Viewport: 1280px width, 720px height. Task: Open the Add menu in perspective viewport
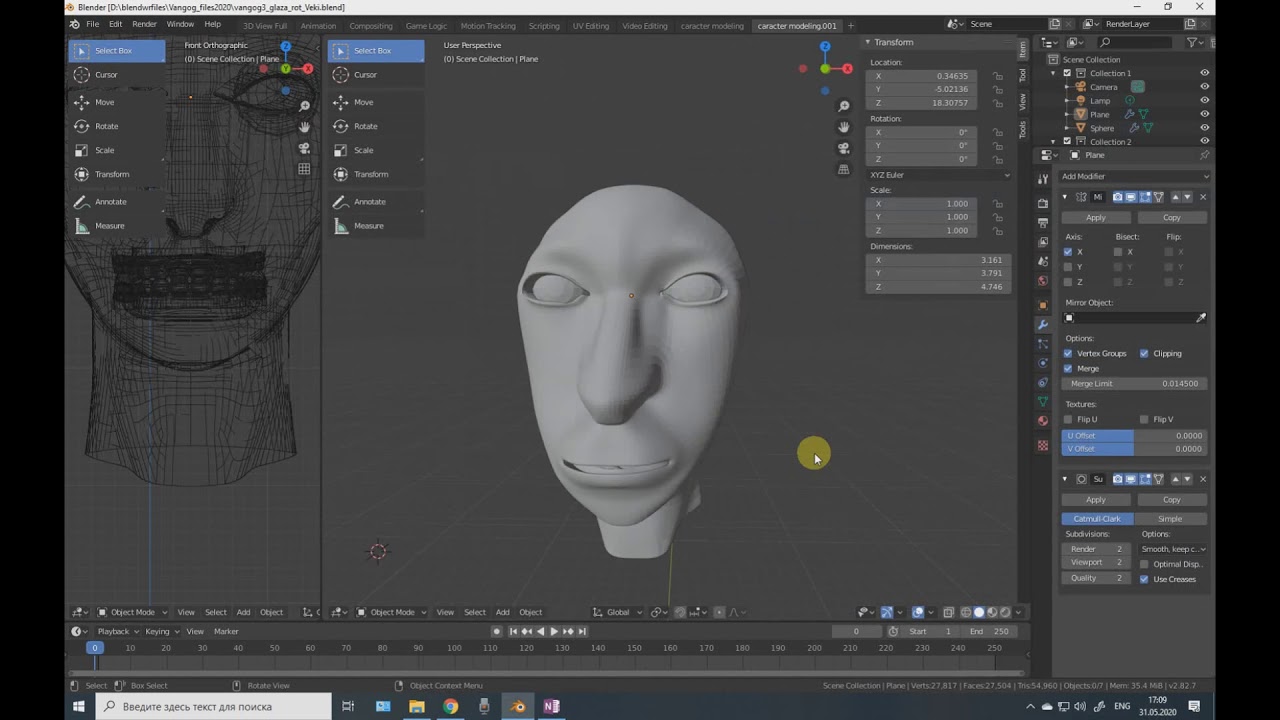pos(502,612)
